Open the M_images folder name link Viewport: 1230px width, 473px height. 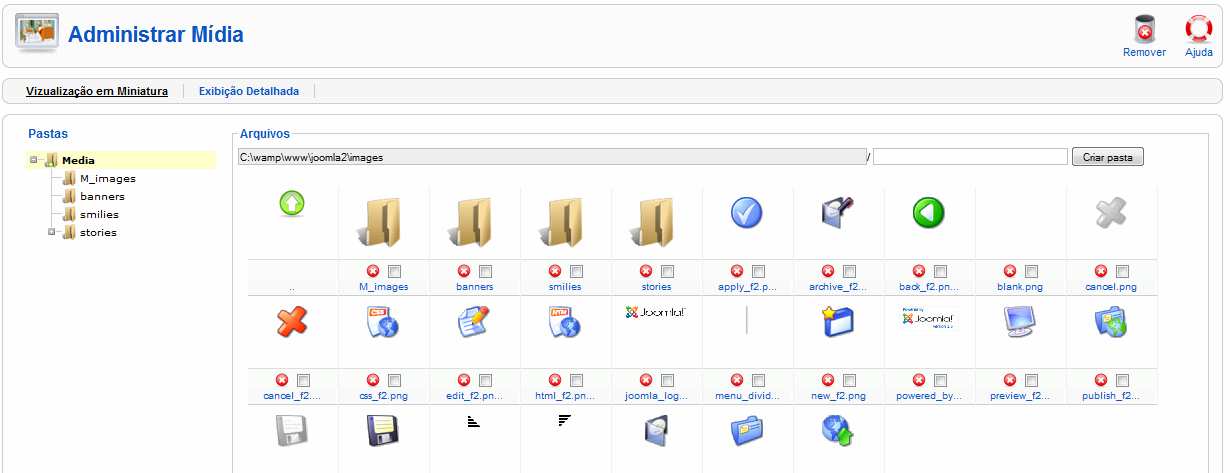point(383,287)
